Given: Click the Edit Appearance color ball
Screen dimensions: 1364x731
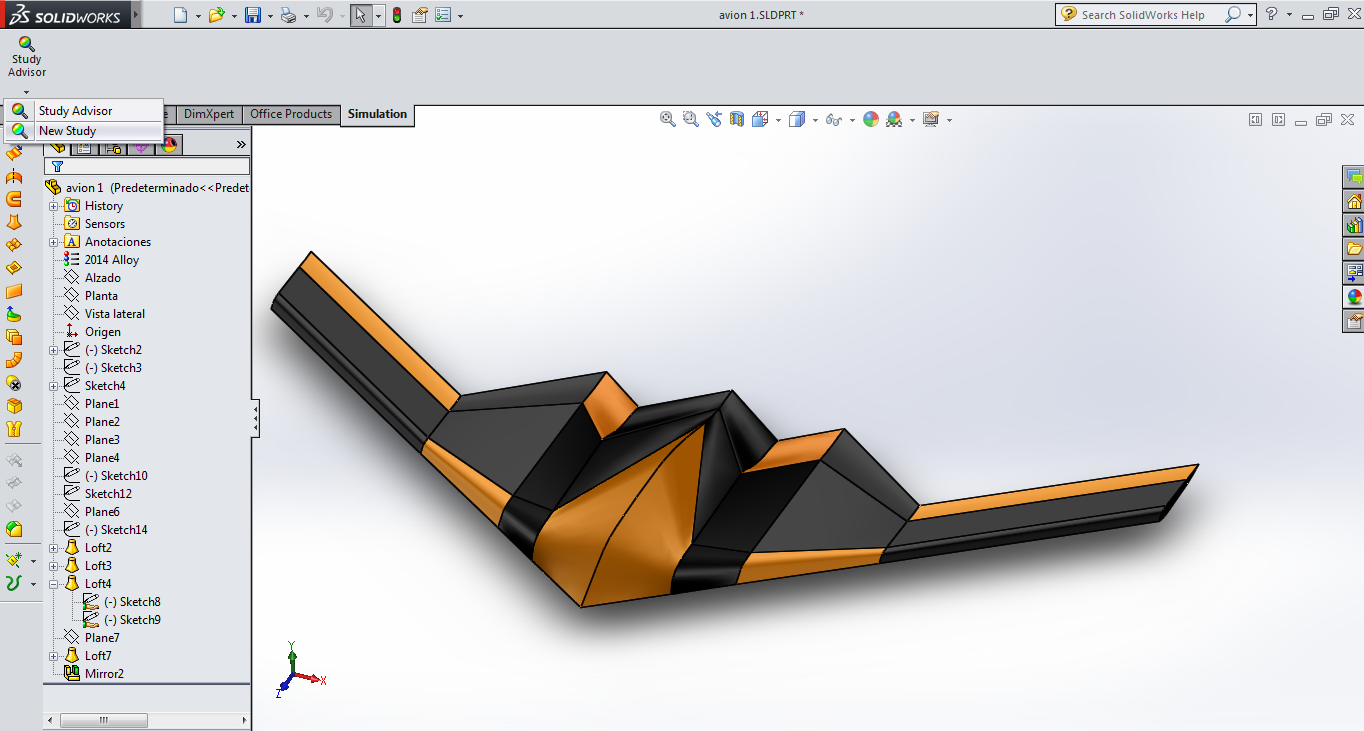Looking at the screenshot, I should (x=871, y=119).
